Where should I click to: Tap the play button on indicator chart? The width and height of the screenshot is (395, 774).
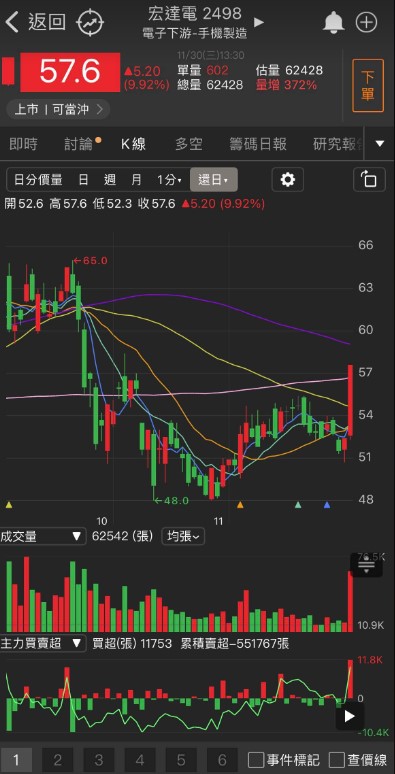350,716
